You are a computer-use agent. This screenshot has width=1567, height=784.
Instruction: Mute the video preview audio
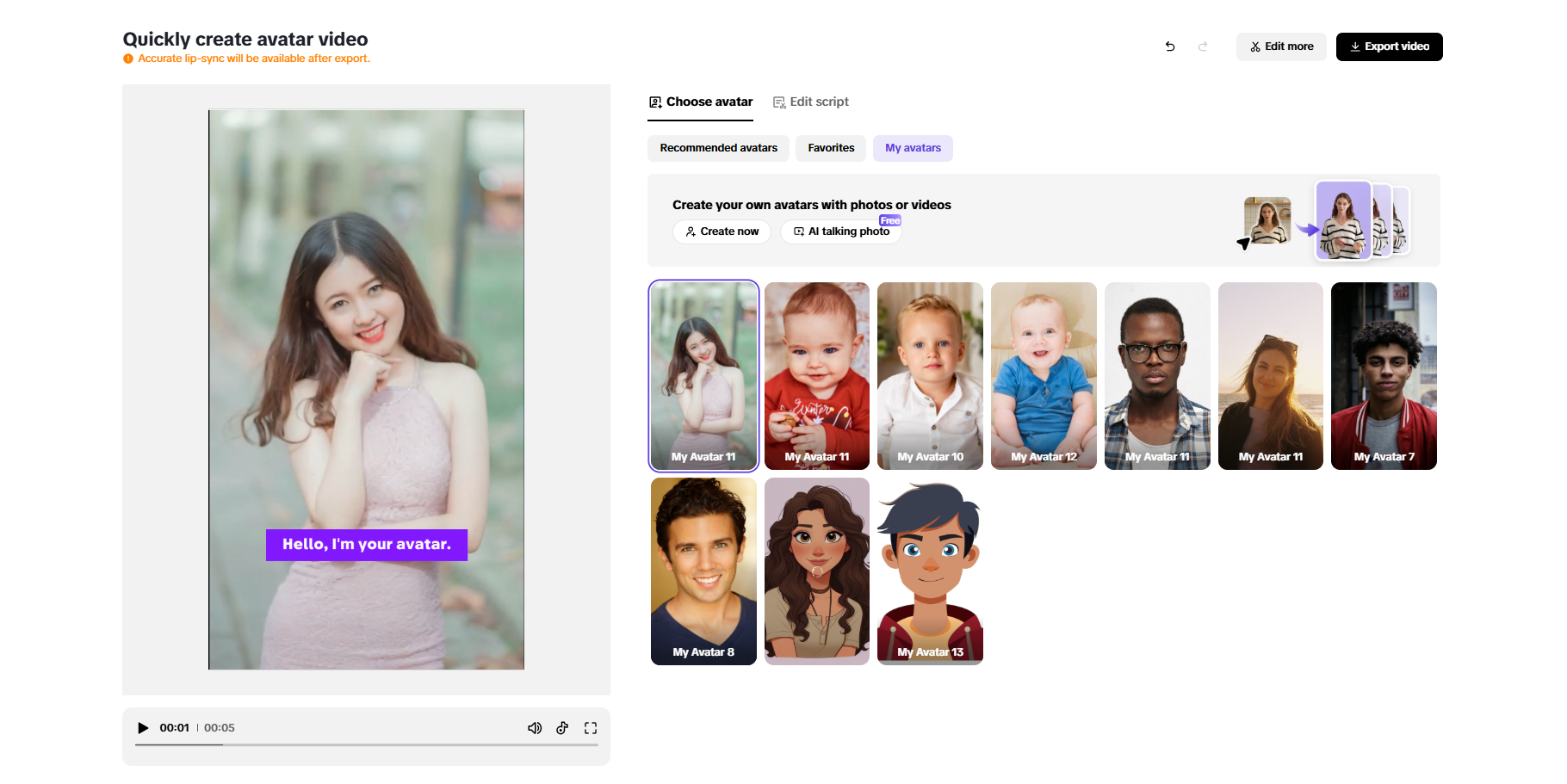coord(535,727)
